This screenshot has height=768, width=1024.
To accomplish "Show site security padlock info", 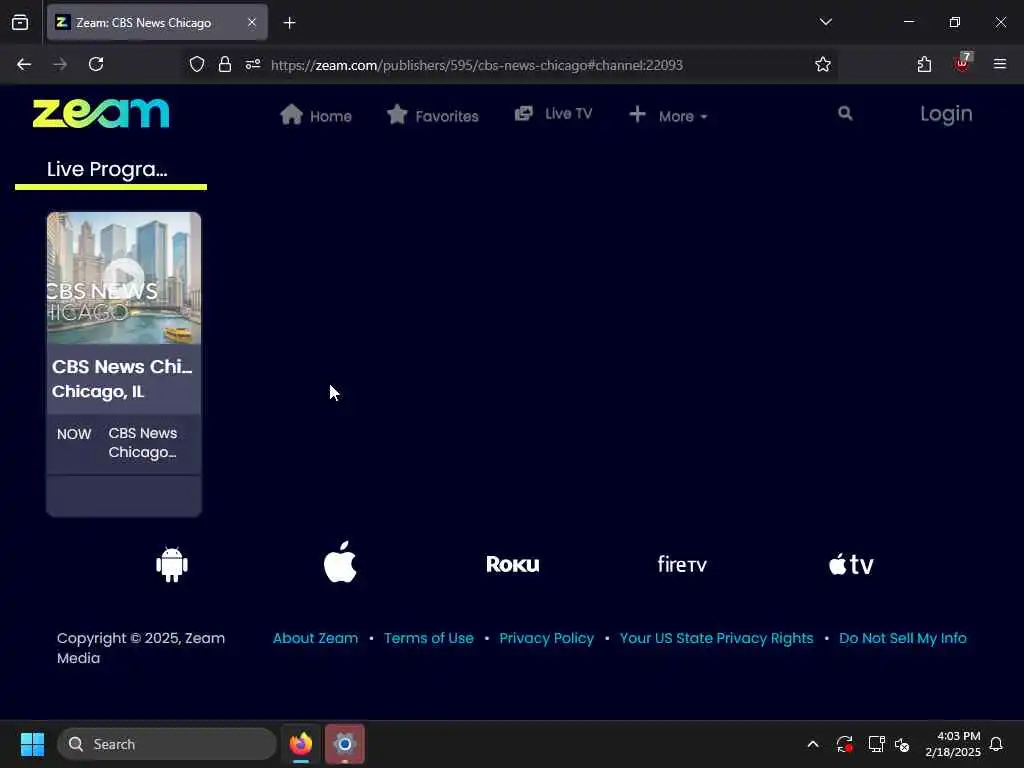I will [x=225, y=64].
